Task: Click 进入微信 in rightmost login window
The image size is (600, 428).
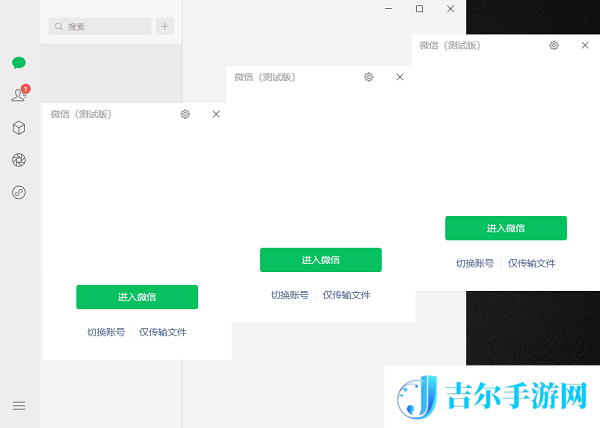Action: (x=506, y=228)
